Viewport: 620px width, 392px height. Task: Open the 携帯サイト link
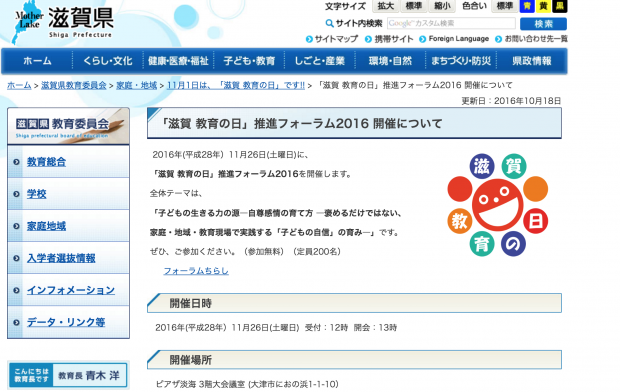pos(394,39)
